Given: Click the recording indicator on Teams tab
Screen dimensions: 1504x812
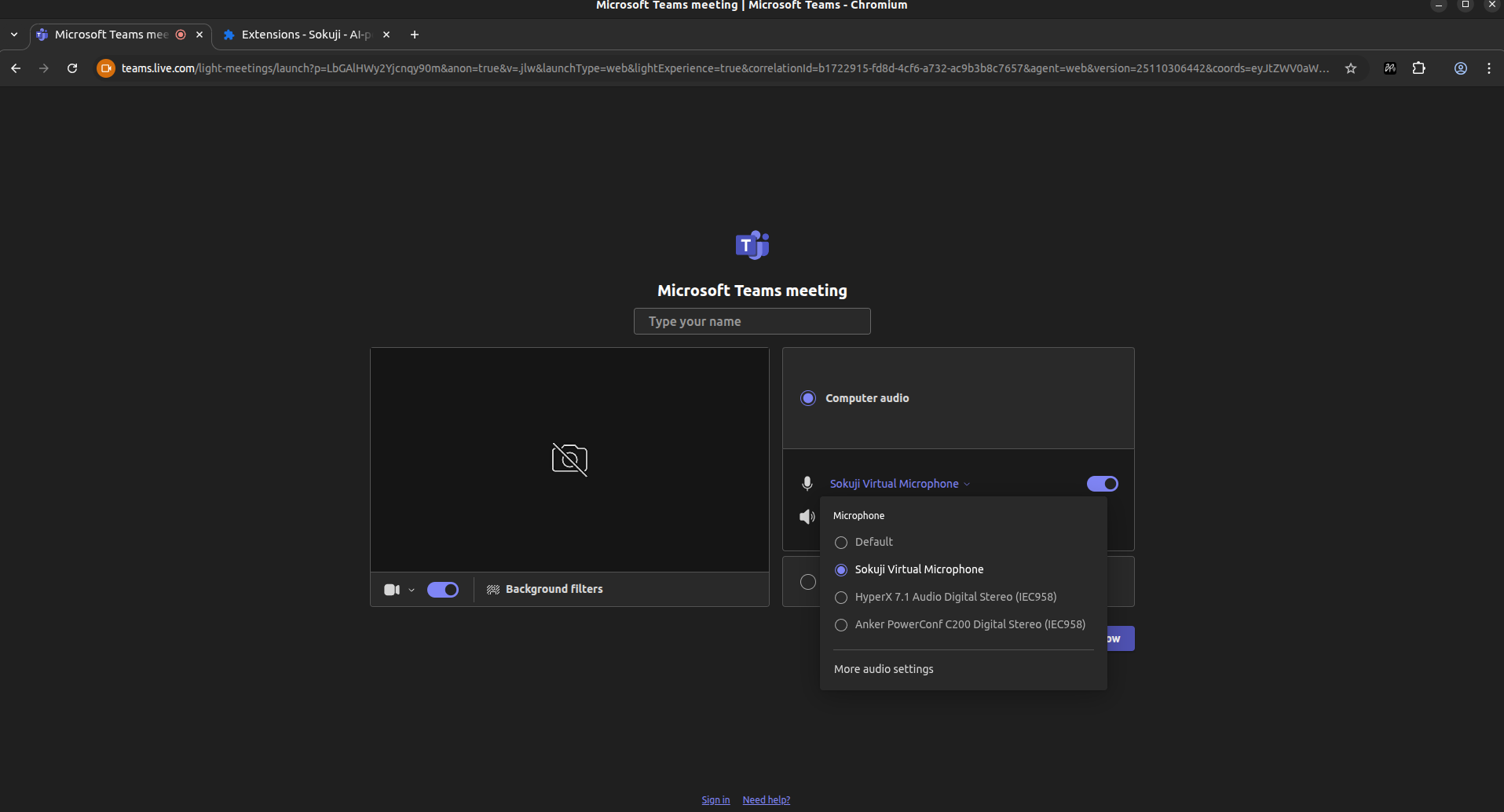Looking at the screenshot, I should coord(181,35).
